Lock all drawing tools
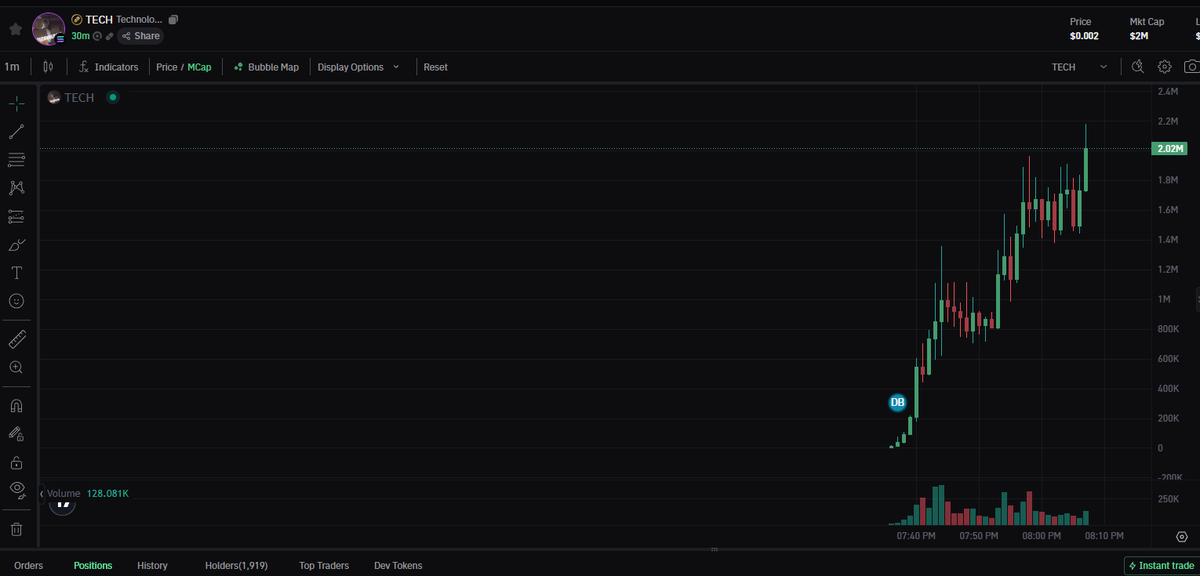The height and width of the screenshot is (576, 1200). pos(17,462)
